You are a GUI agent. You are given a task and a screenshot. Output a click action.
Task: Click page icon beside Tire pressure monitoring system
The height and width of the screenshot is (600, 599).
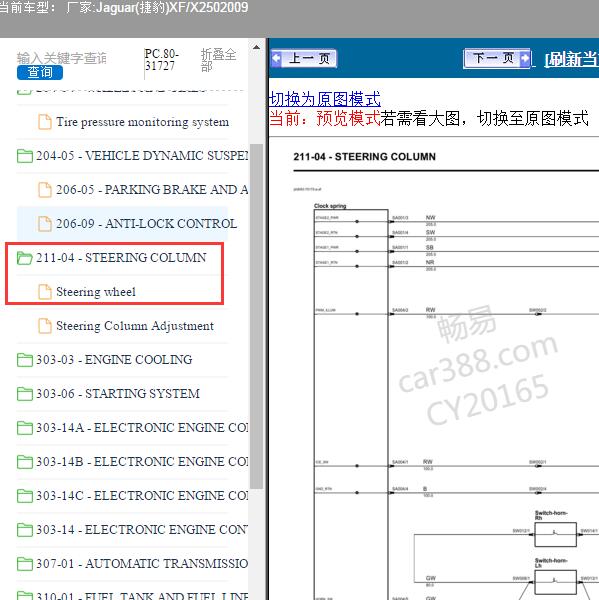tap(45, 122)
